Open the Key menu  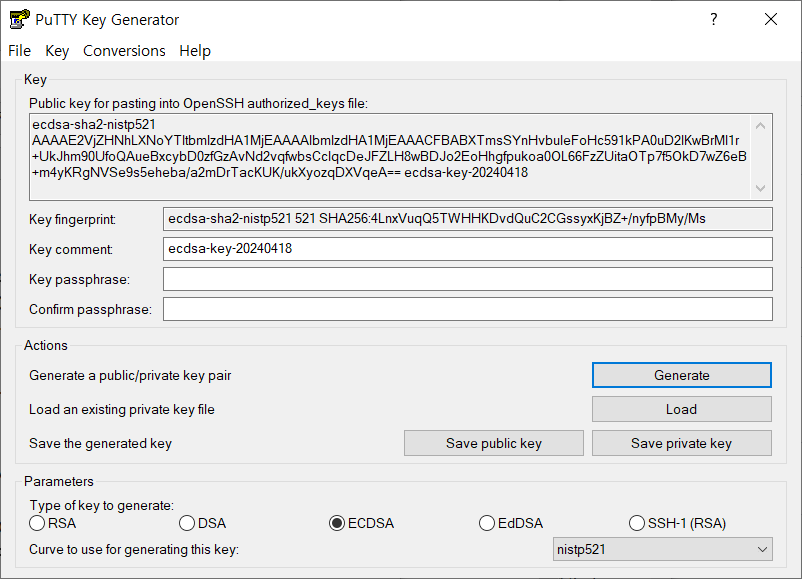click(57, 51)
